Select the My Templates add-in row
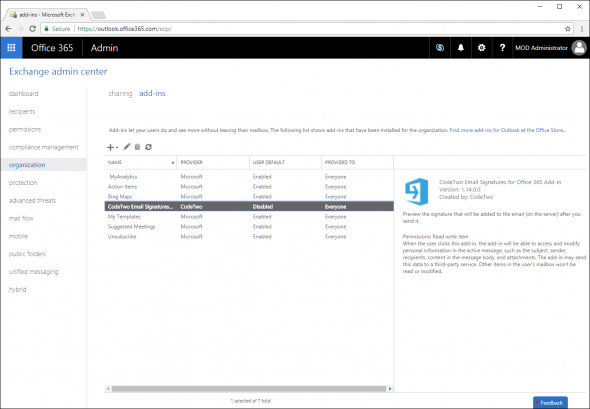590x409 pixels. click(249, 217)
